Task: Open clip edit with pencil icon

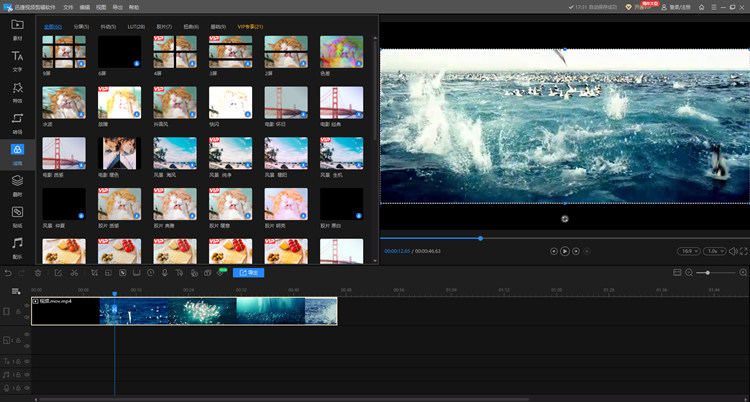Action: 58,273
